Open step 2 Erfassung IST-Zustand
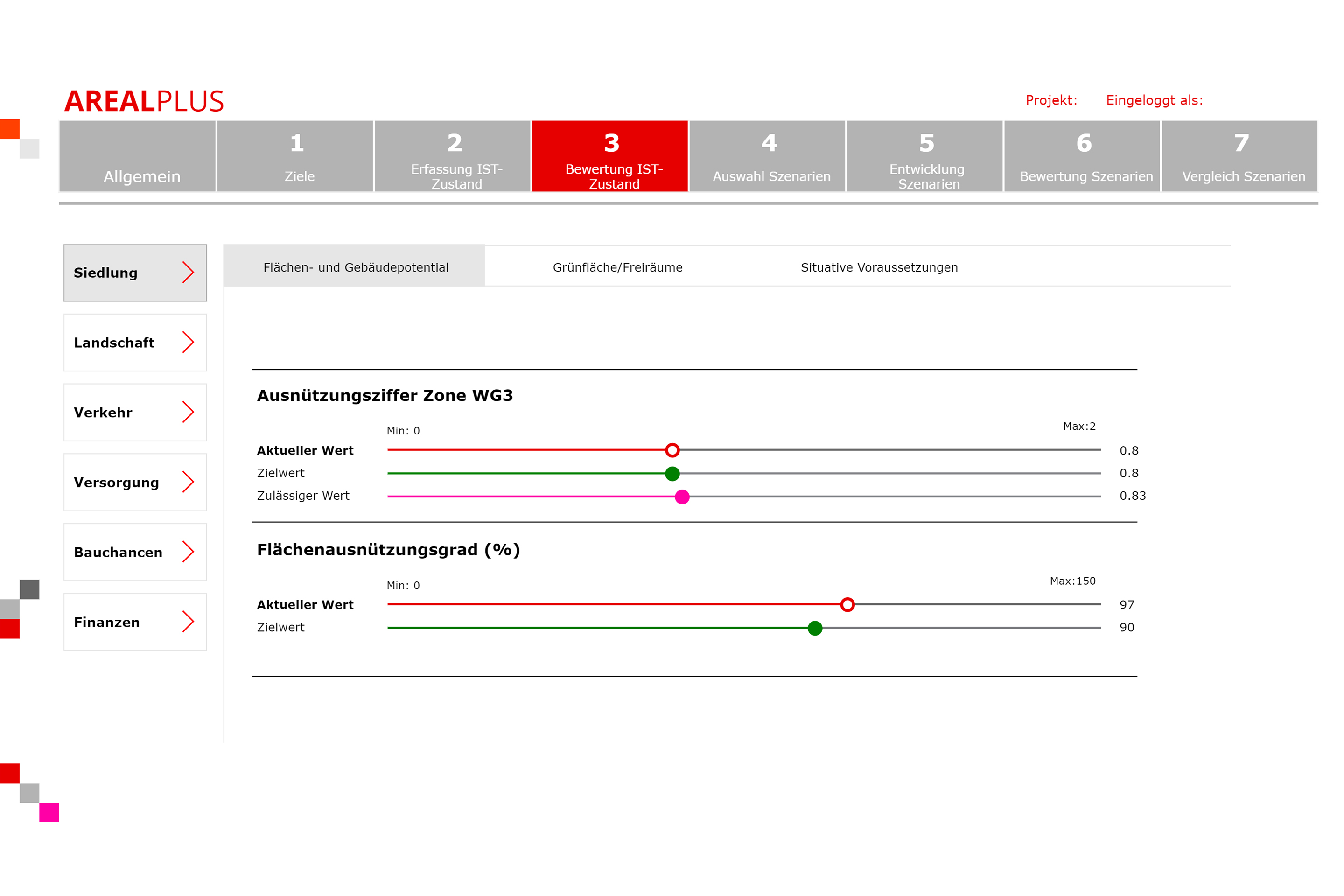Viewport: 1344px width, 896px height. click(x=453, y=156)
